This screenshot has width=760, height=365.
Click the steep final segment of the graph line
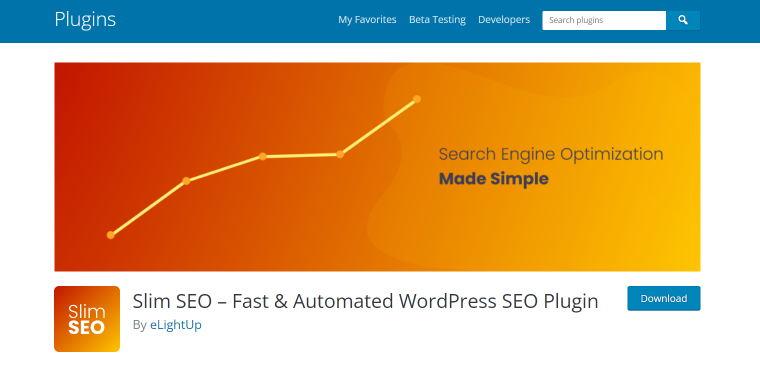378,127
